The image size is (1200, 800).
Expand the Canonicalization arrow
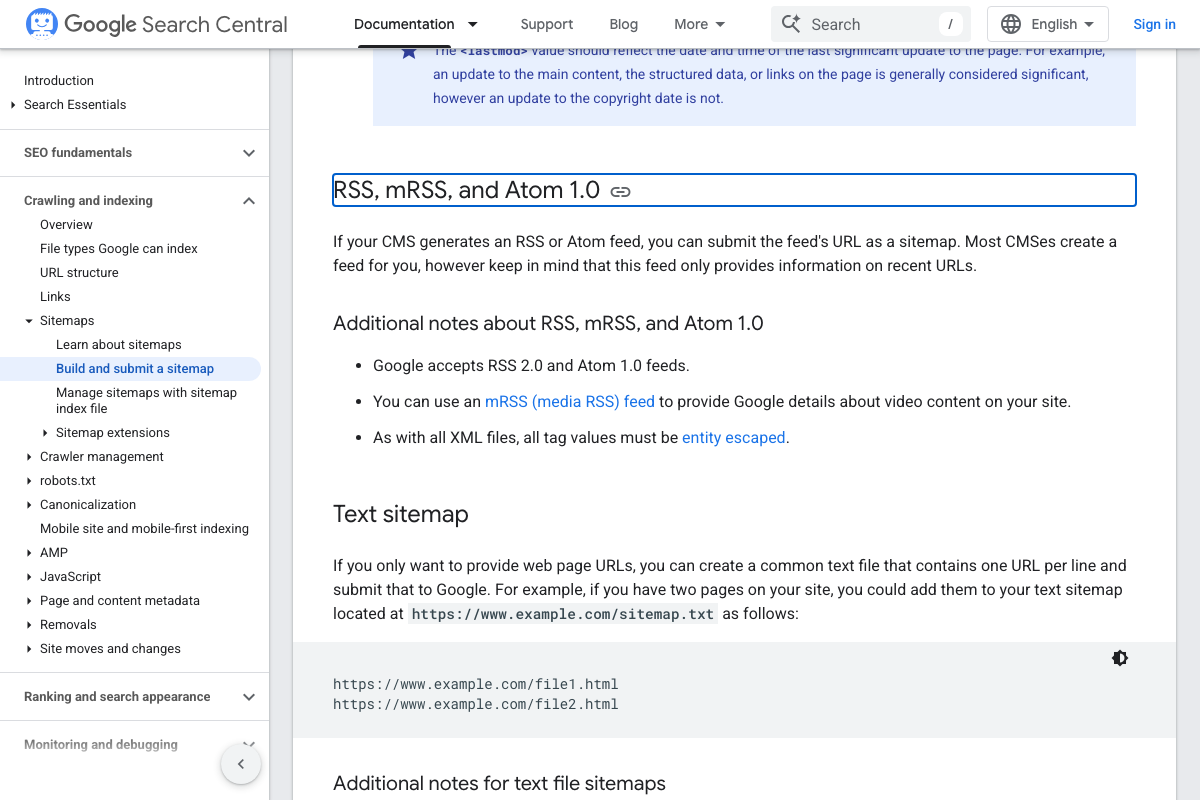pos(29,505)
